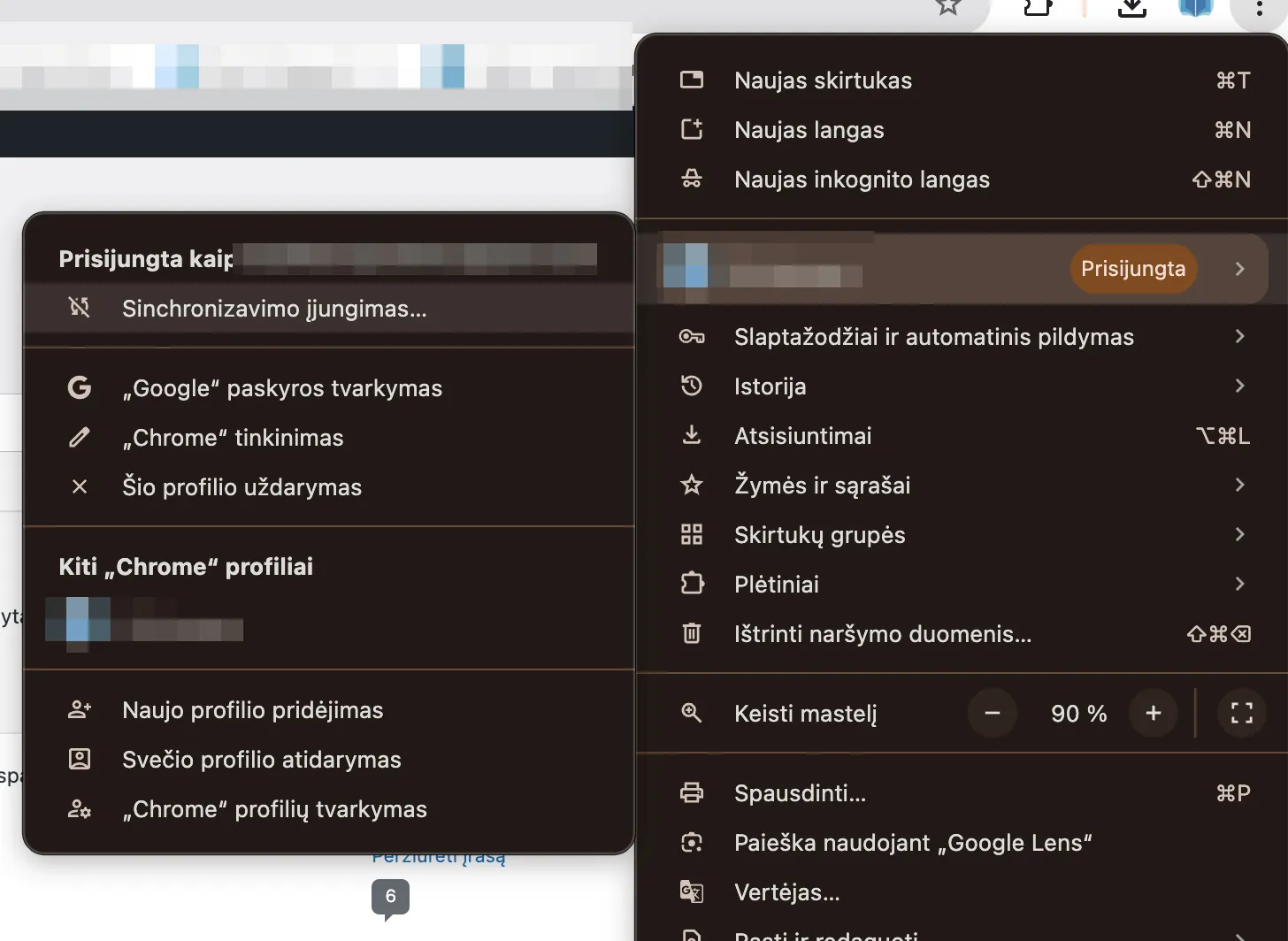Click the Prisijungta status badge

1132,269
